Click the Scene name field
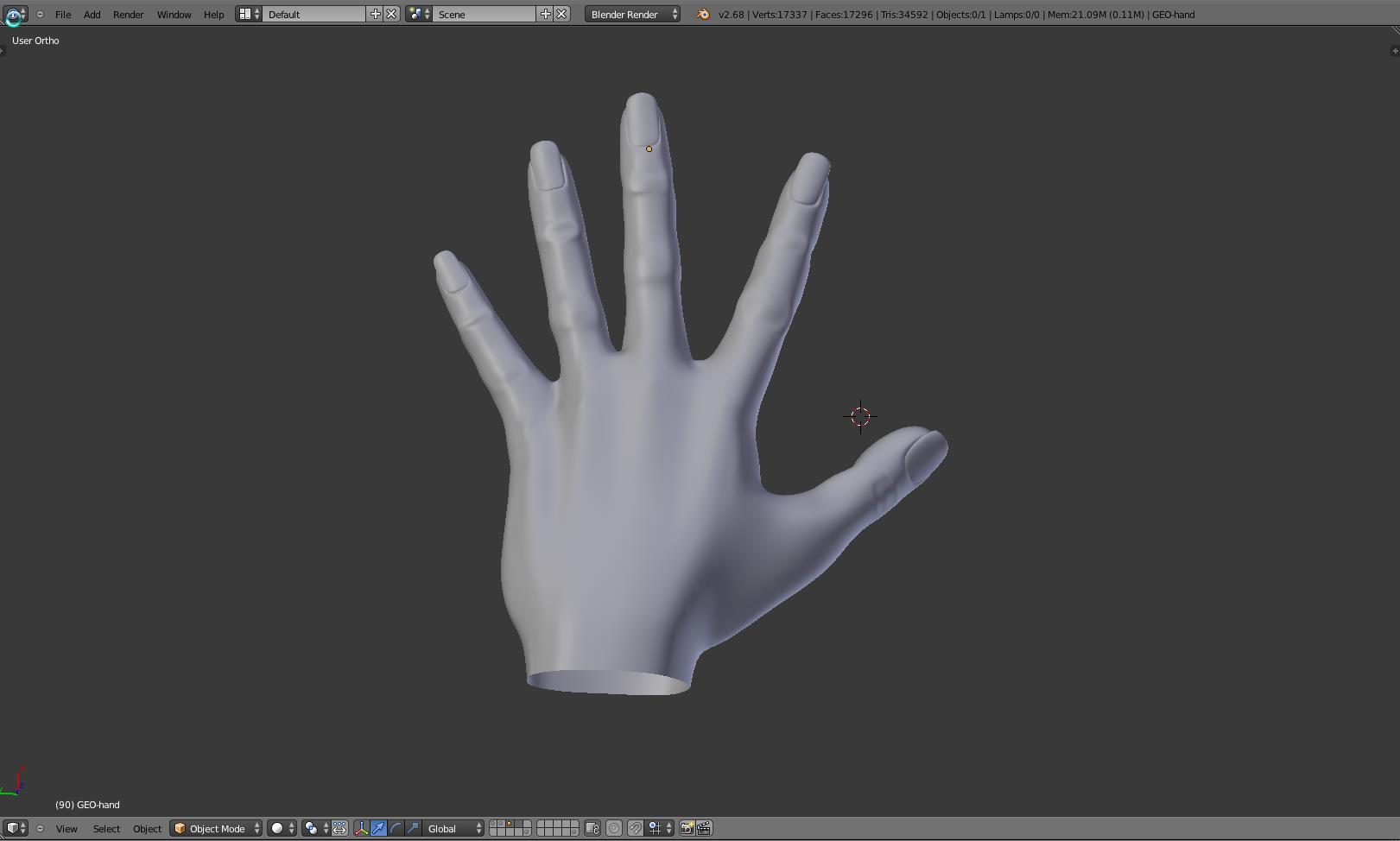 click(484, 15)
